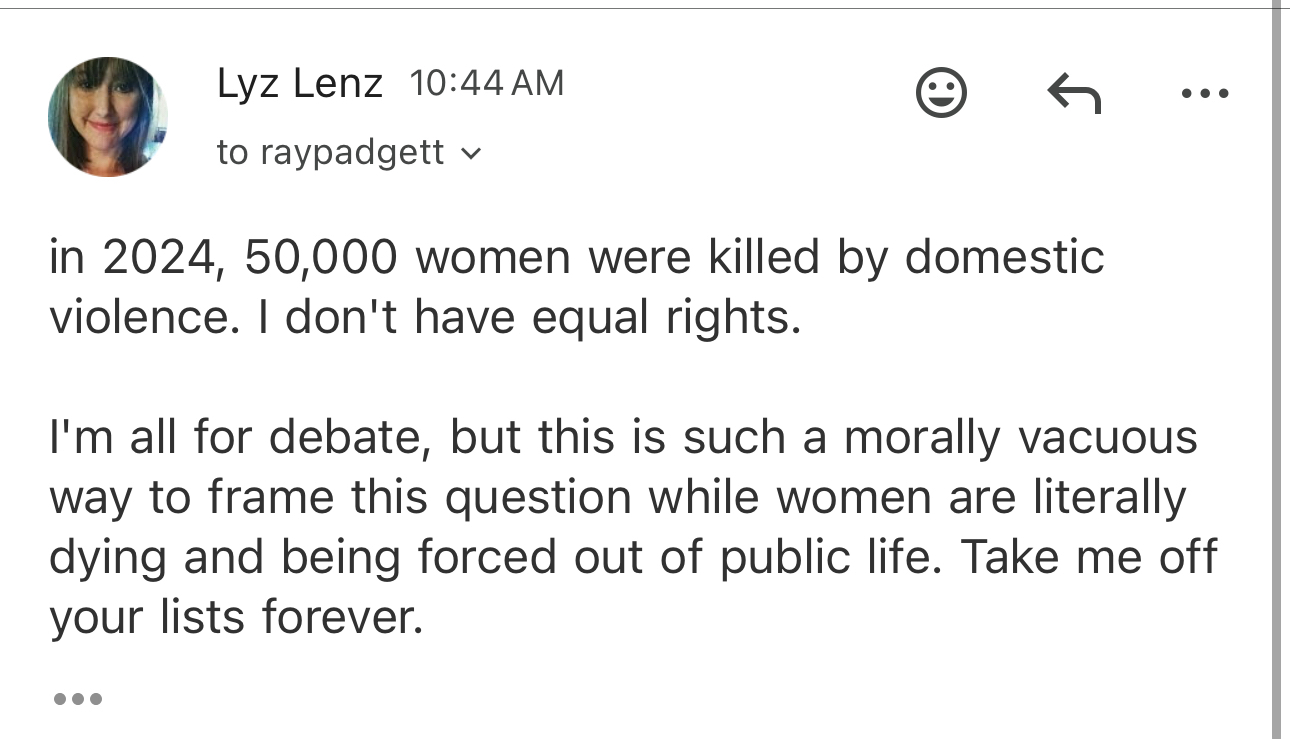1290x739 pixels.
Task: Click the reply arrow icon
Action: click(1073, 94)
